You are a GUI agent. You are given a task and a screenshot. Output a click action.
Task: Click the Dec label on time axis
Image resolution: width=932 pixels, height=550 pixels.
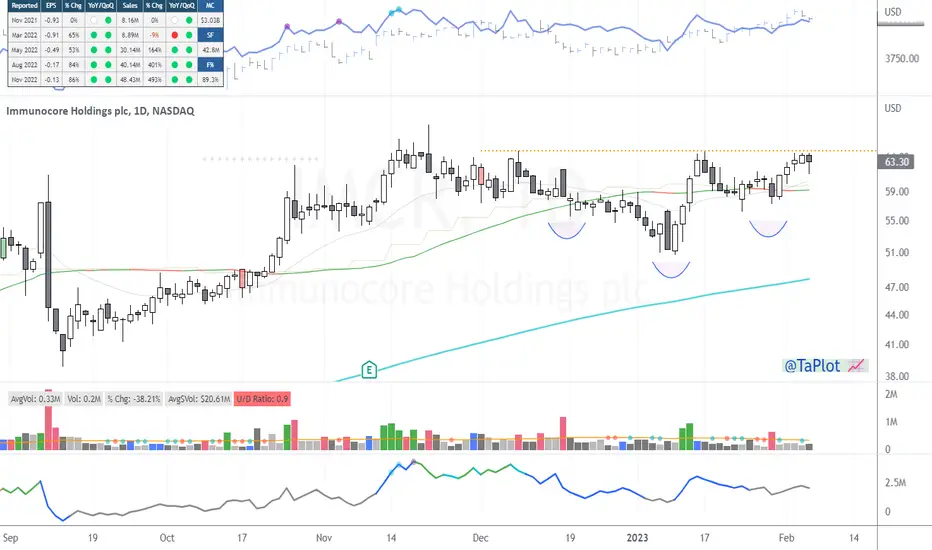(480, 538)
